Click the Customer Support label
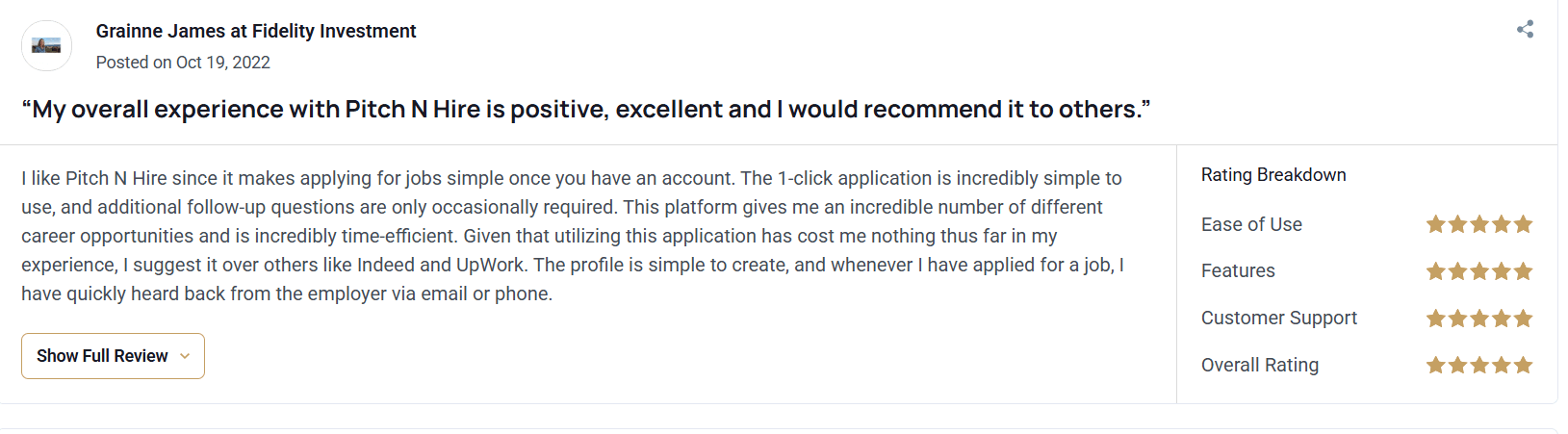Screen dimensions: 1568x434 click(x=1278, y=318)
